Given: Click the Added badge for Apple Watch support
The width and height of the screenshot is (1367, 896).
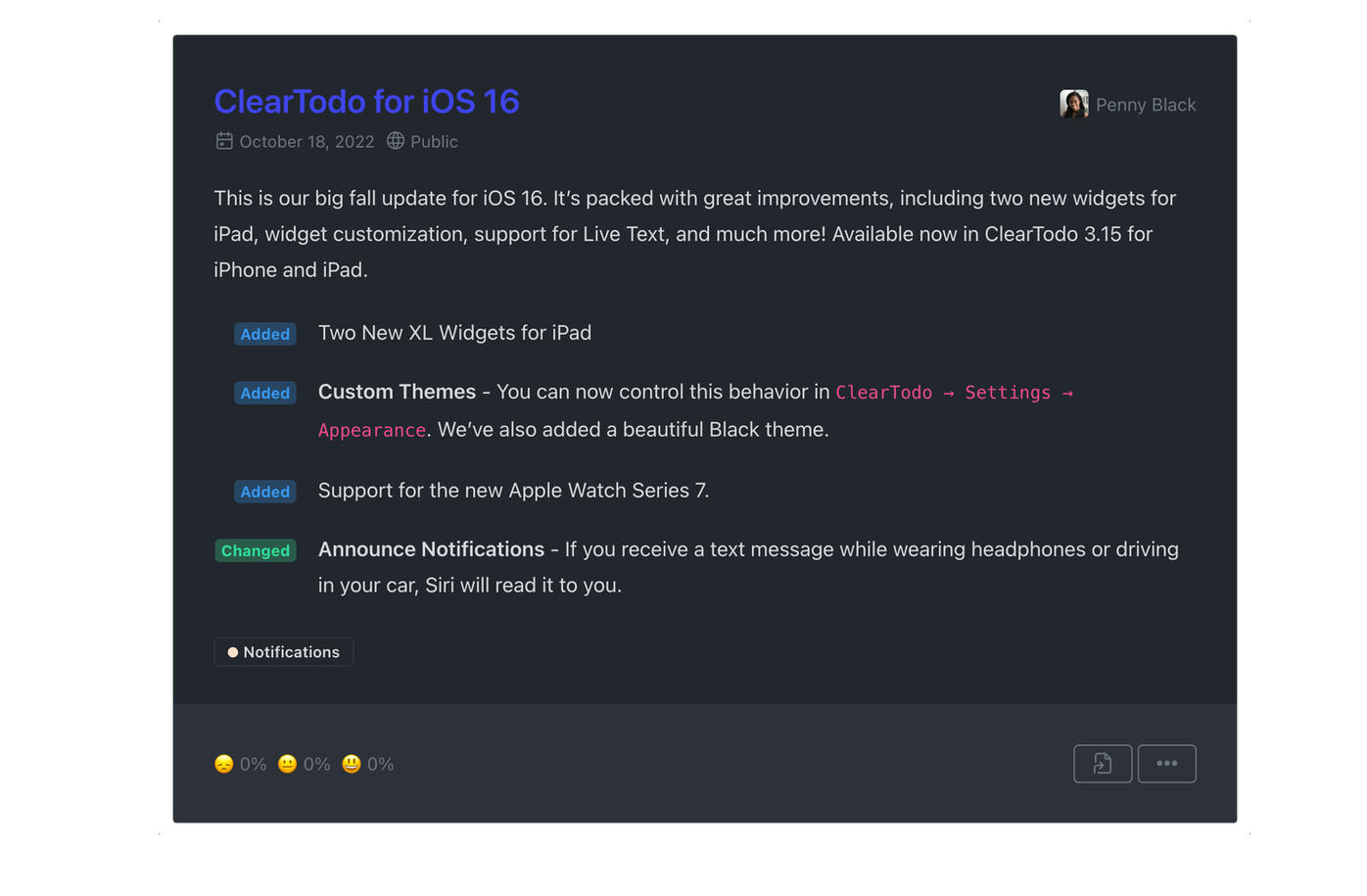Looking at the screenshot, I should click(265, 492).
